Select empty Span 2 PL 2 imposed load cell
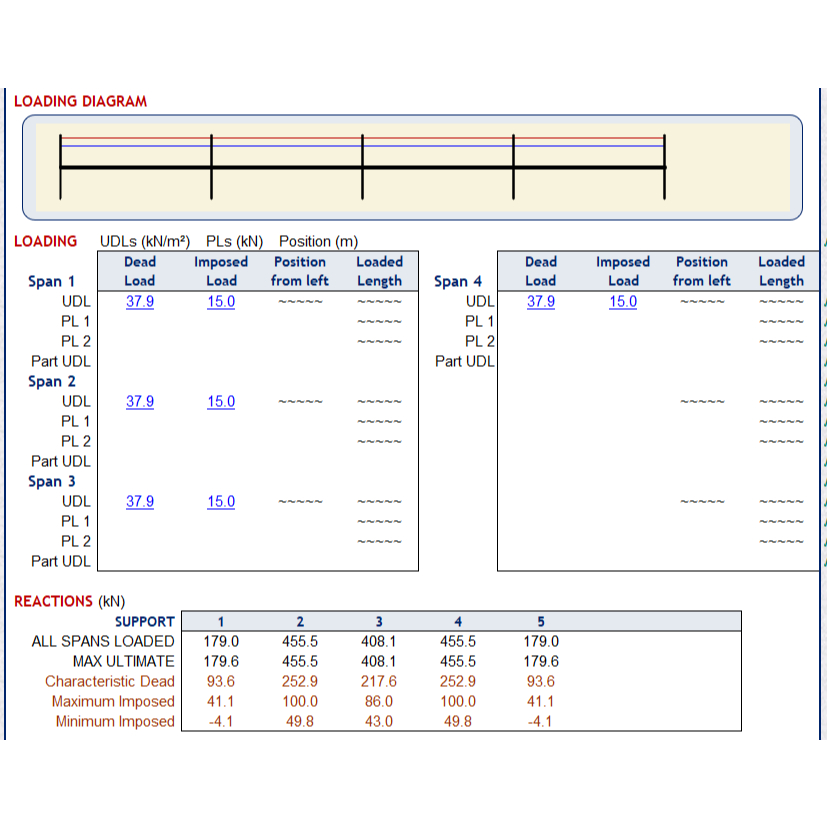The height and width of the screenshot is (827, 827). (x=221, y=441)
